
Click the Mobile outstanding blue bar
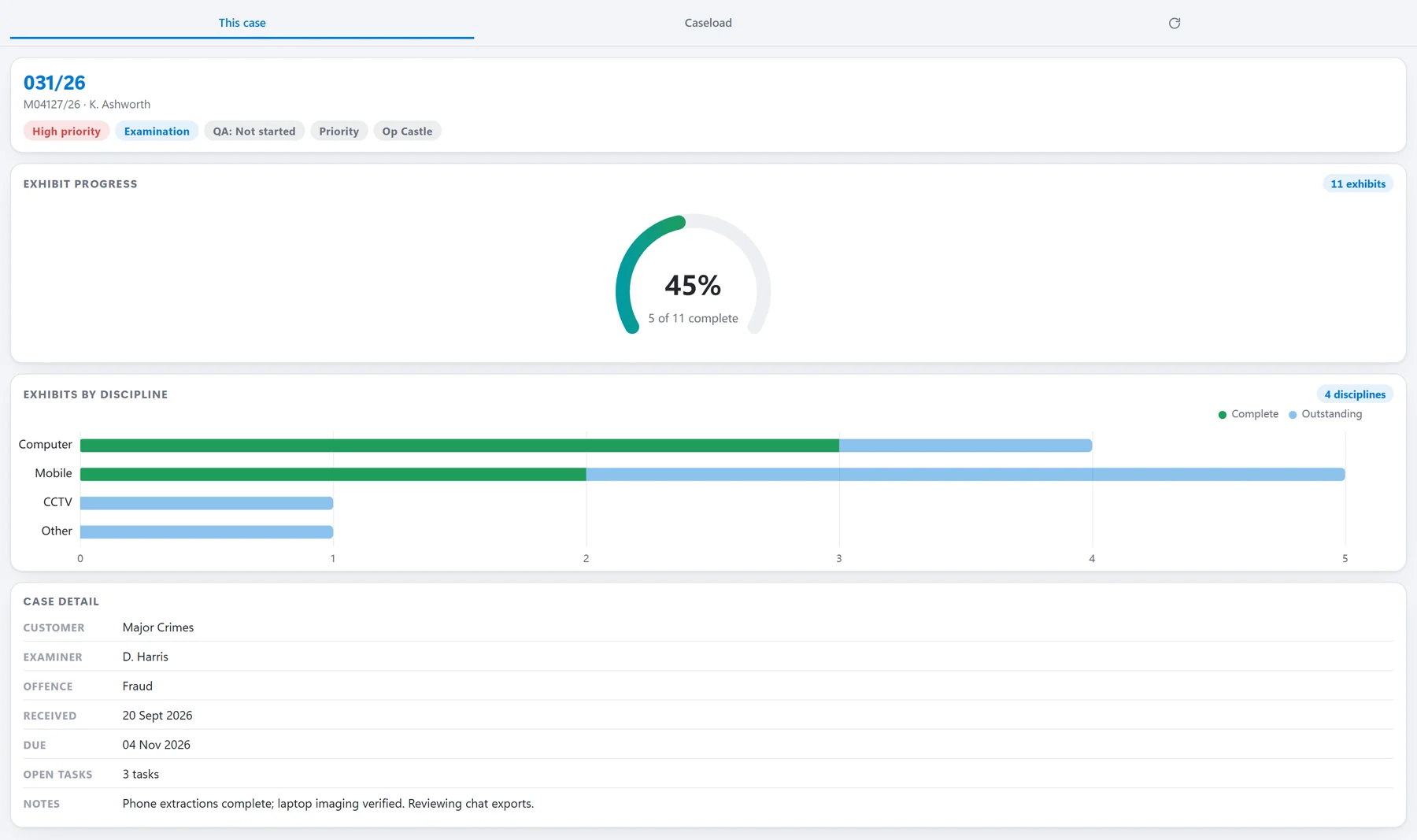pos(965,474)
